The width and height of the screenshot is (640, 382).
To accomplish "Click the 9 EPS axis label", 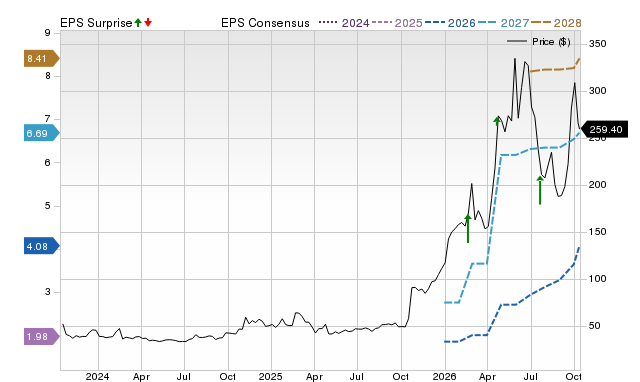I will pos(48,33).
